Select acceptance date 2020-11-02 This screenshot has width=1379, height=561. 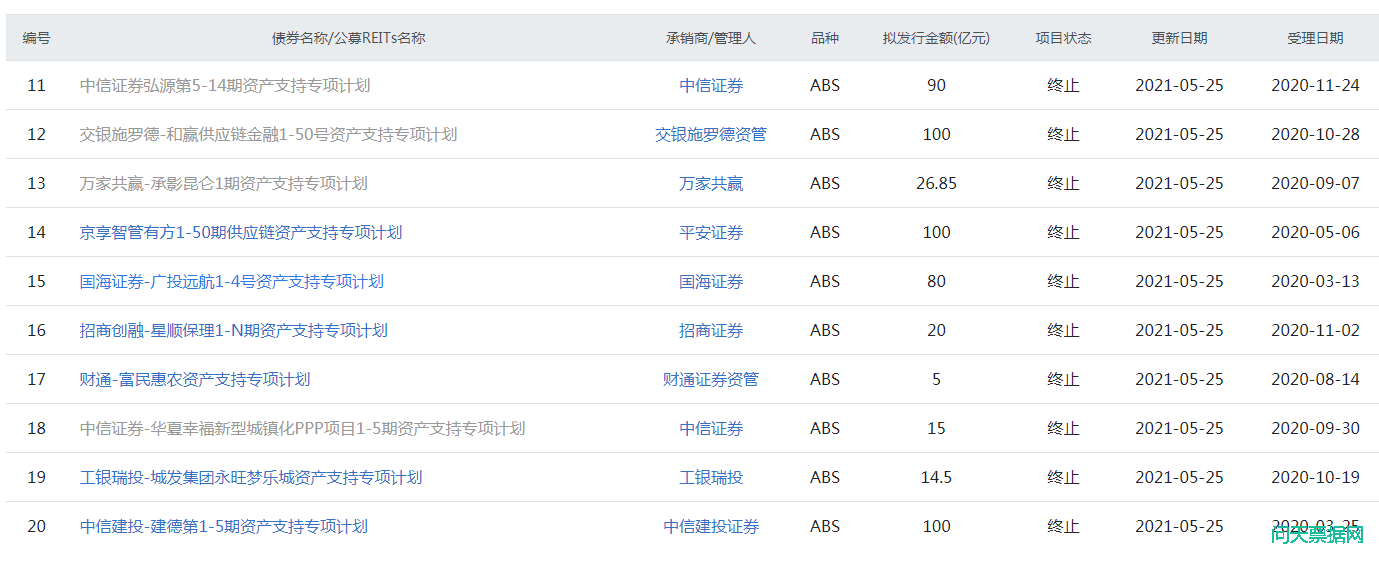point(1315,331)
